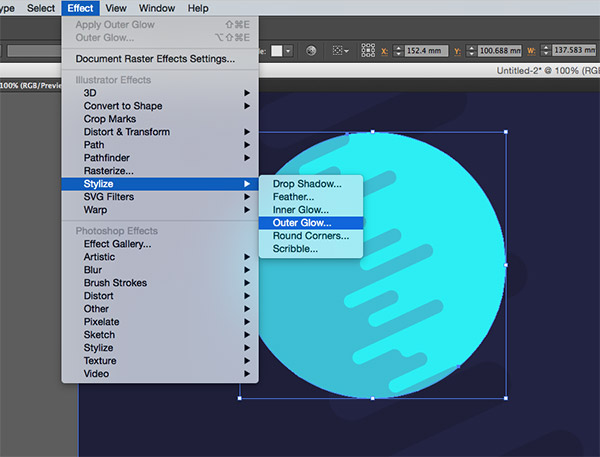This screenshot has height=457, width=600.
Task: Open the Align options icon
Action: click(339, 49)
